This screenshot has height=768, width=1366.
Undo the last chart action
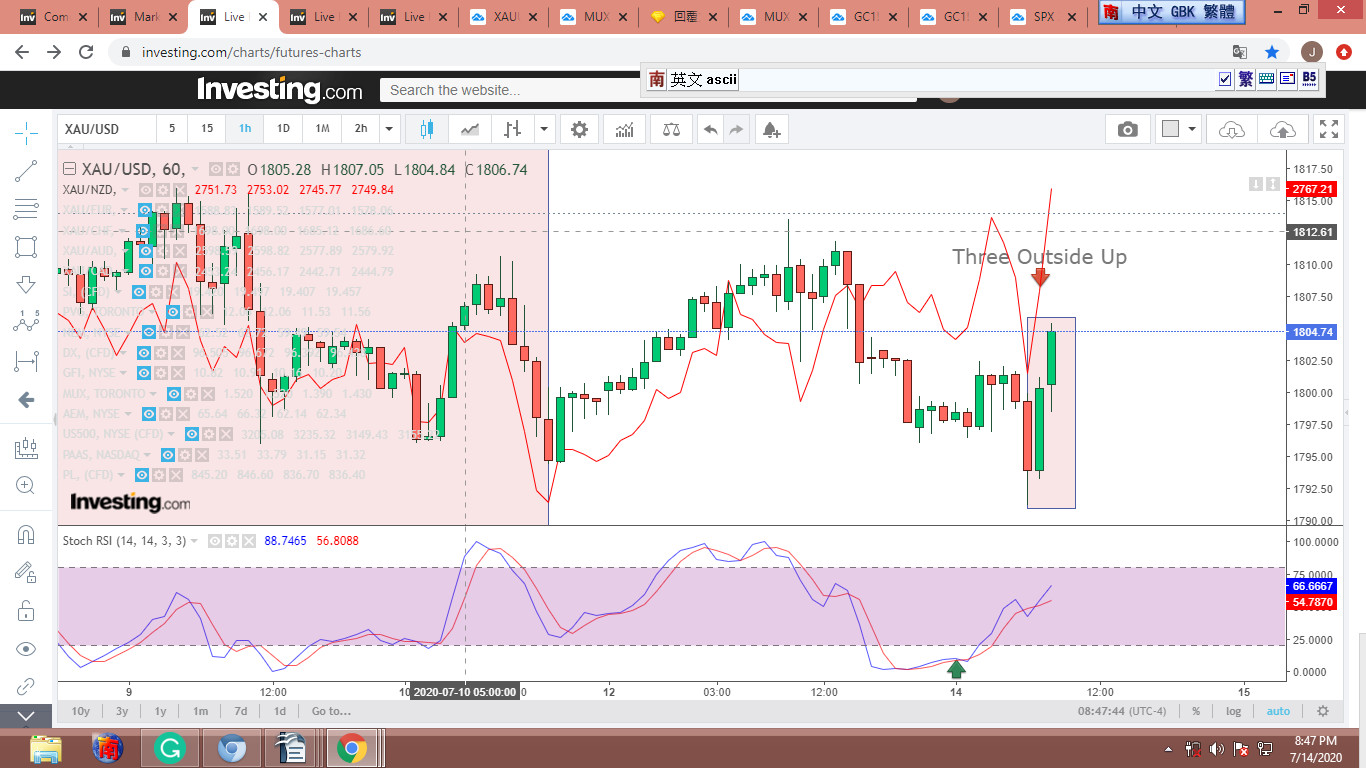click(x=711, y=129)
